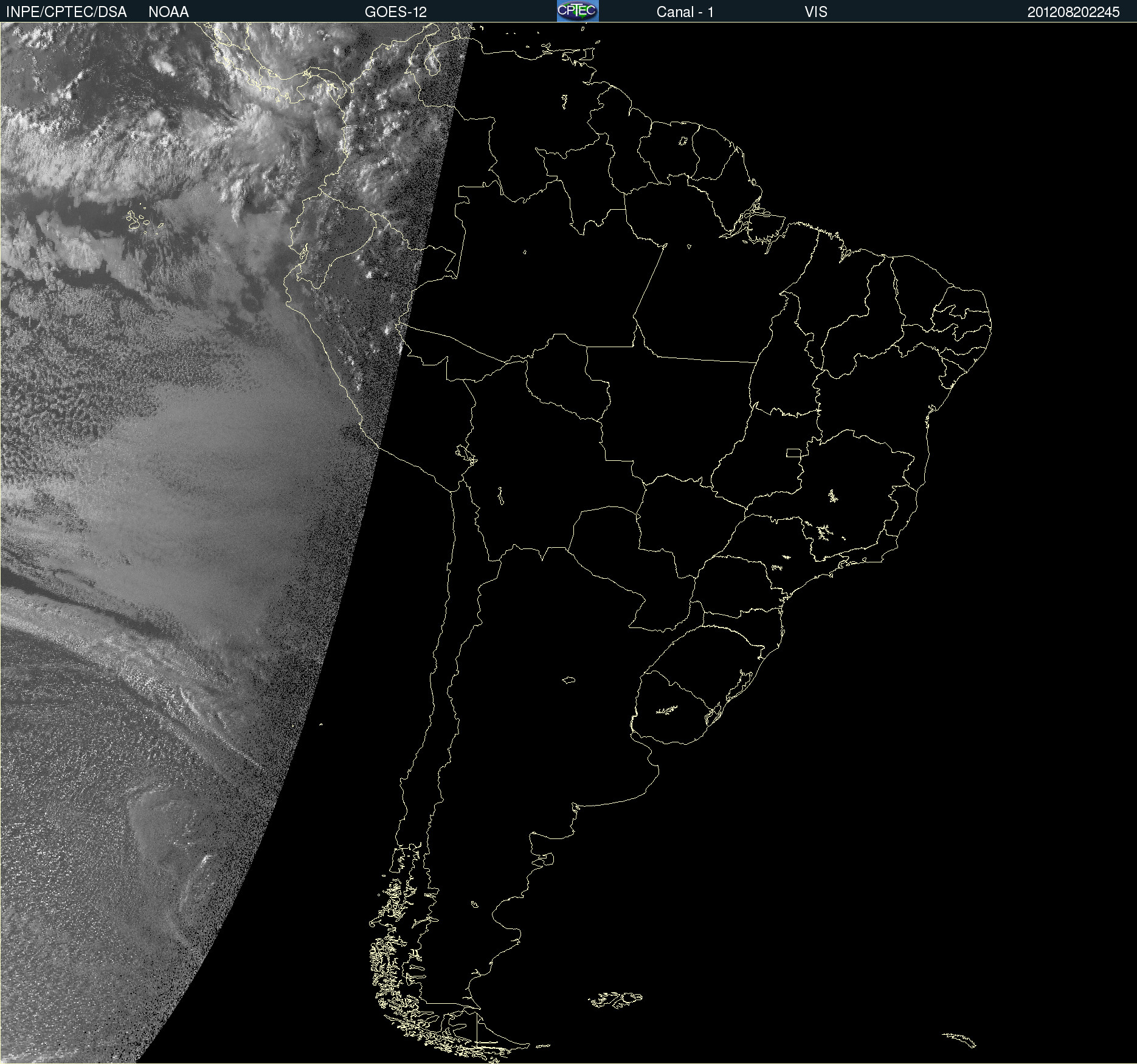Click the VIS channel label
Image resolution: width=1137 pixels, height=1064 pixels.
pos(816,12)
